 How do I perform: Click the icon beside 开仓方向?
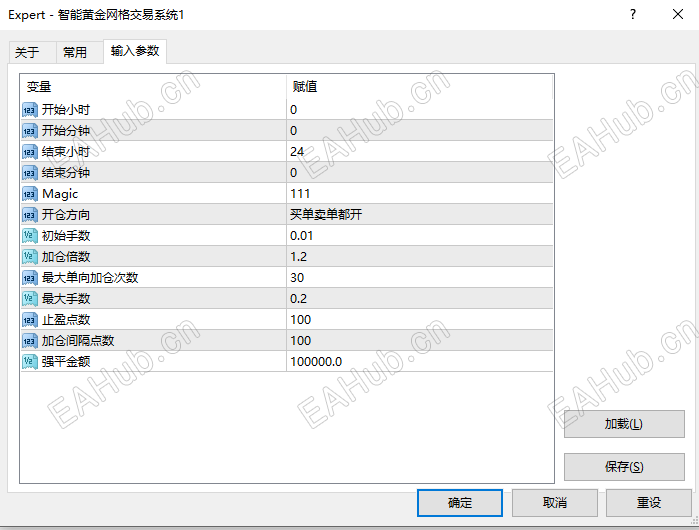(x=30, y=215)
